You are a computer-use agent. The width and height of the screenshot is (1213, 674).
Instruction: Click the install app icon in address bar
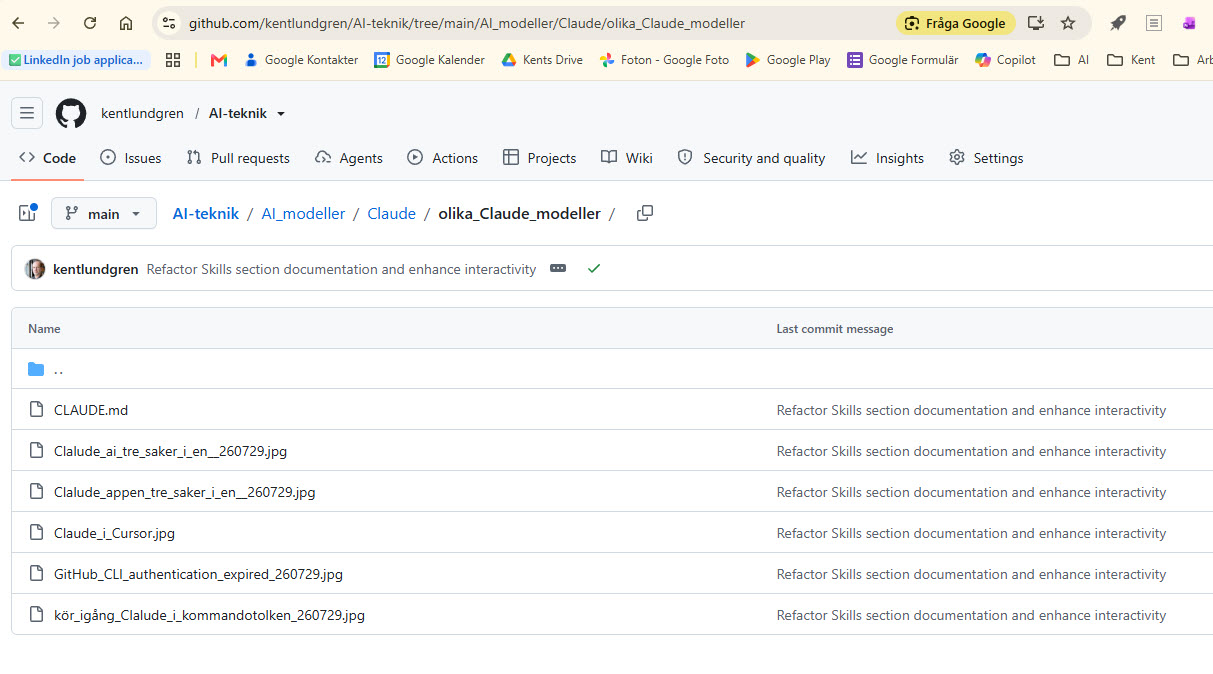[x=1036, y=23]
